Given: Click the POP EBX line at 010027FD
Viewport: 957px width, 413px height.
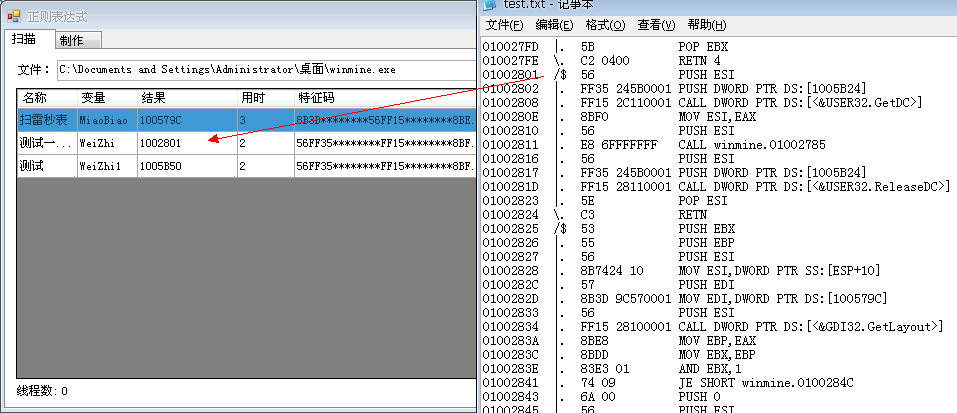Looking at the screenshot, I should point(605,47).
